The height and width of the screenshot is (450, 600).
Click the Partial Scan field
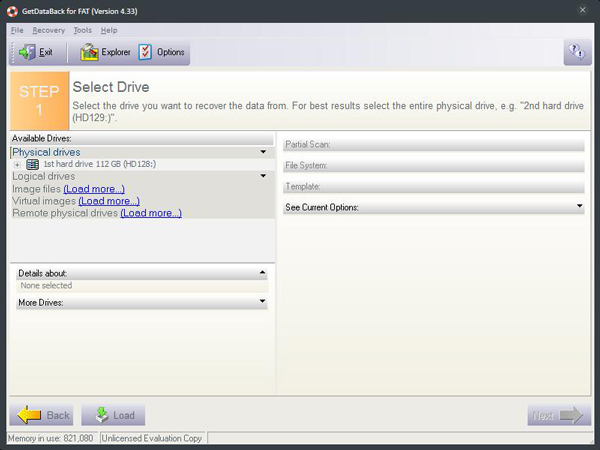click(x=434, y=145)
